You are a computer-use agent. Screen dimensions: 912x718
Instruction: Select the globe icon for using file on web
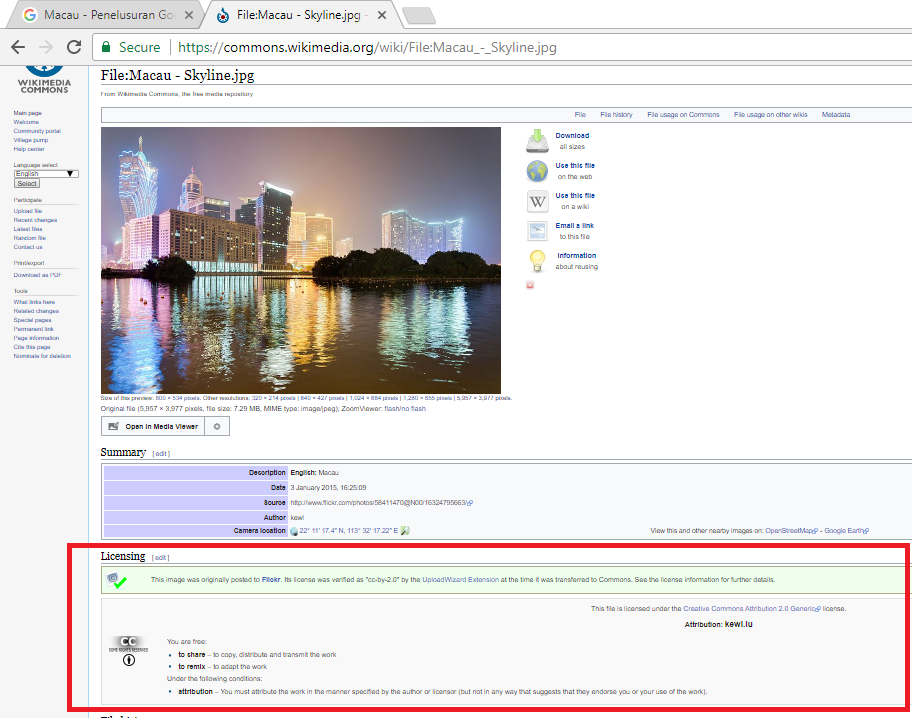[536, 170]
